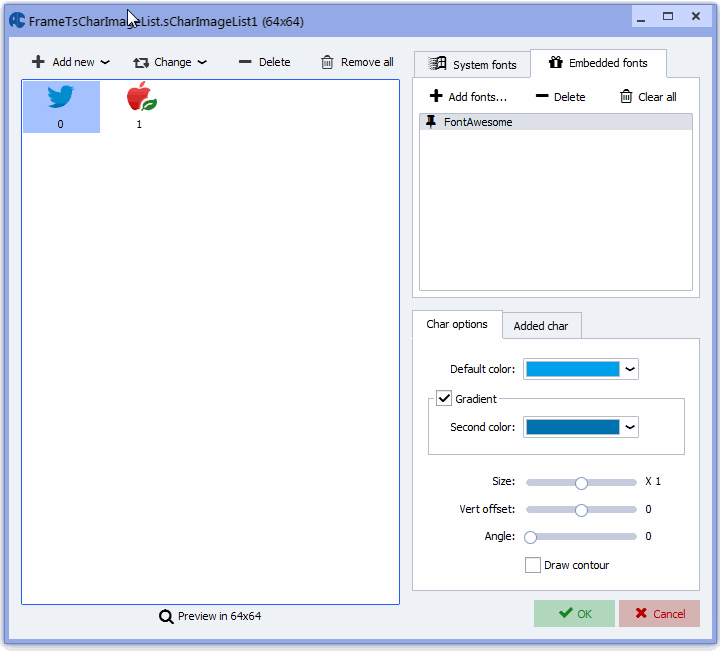
Task: Click the Add new plus icon
Action: (38, 62)
